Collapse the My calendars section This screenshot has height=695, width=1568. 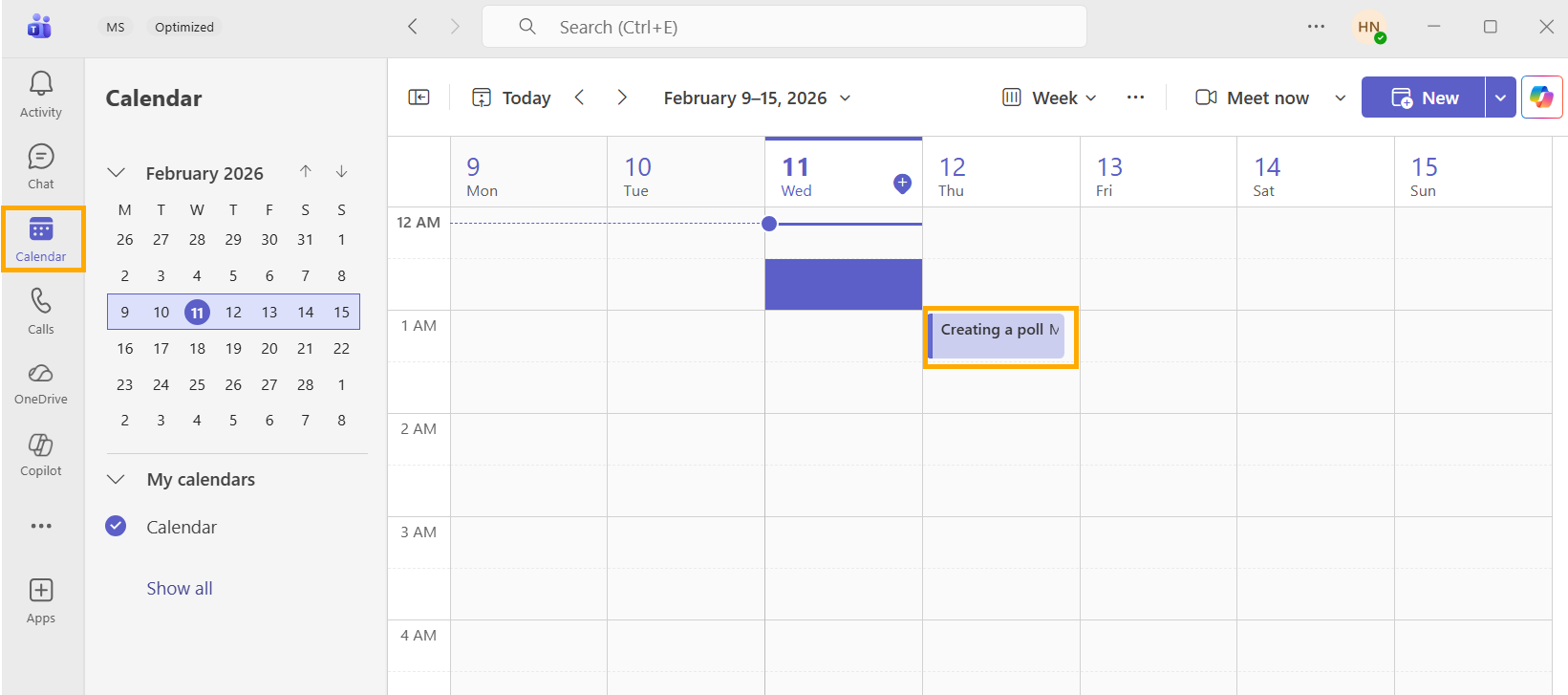coord(117,479)
